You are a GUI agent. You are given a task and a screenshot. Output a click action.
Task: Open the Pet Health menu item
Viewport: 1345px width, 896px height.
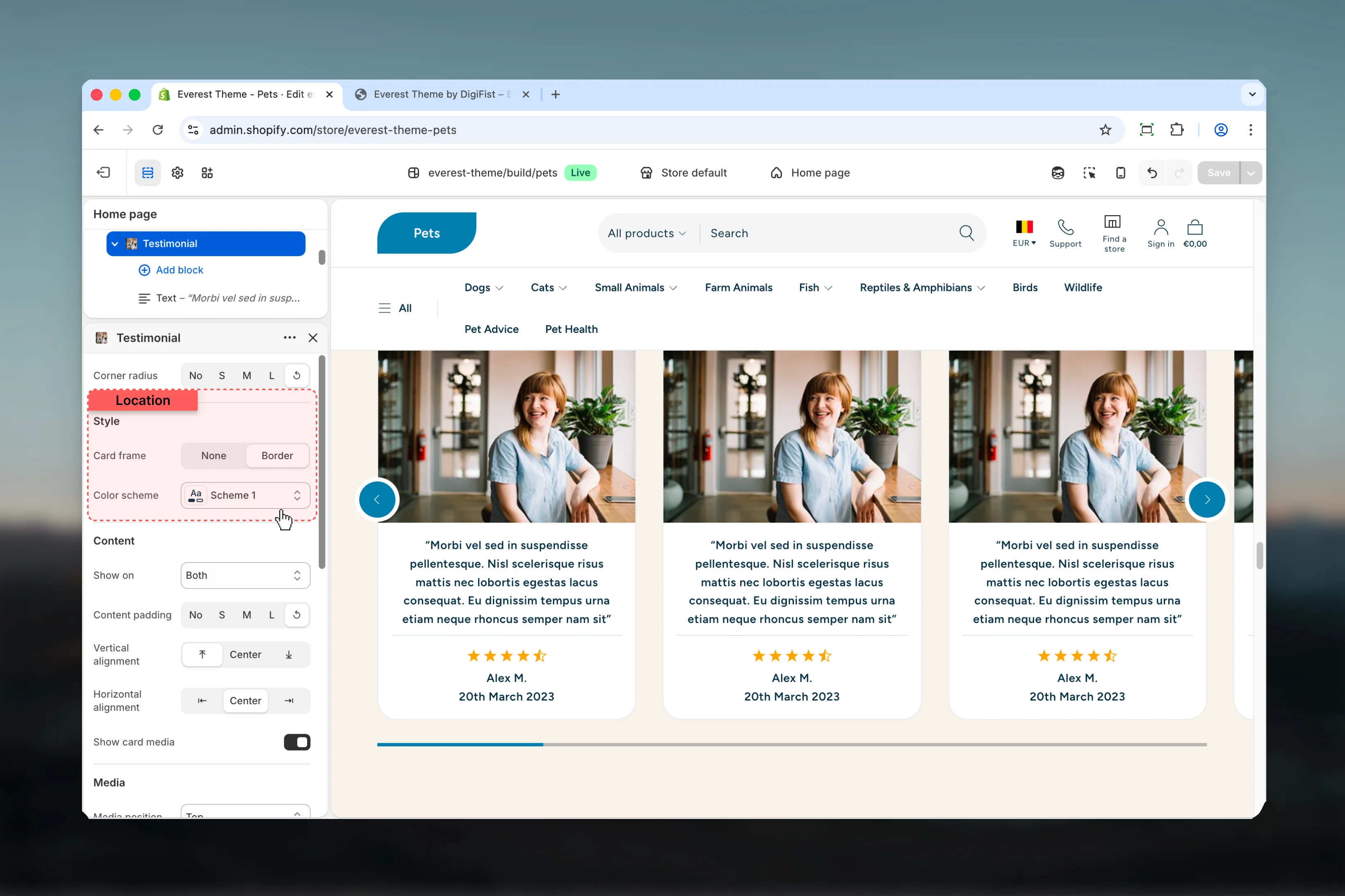click(571, 329)
